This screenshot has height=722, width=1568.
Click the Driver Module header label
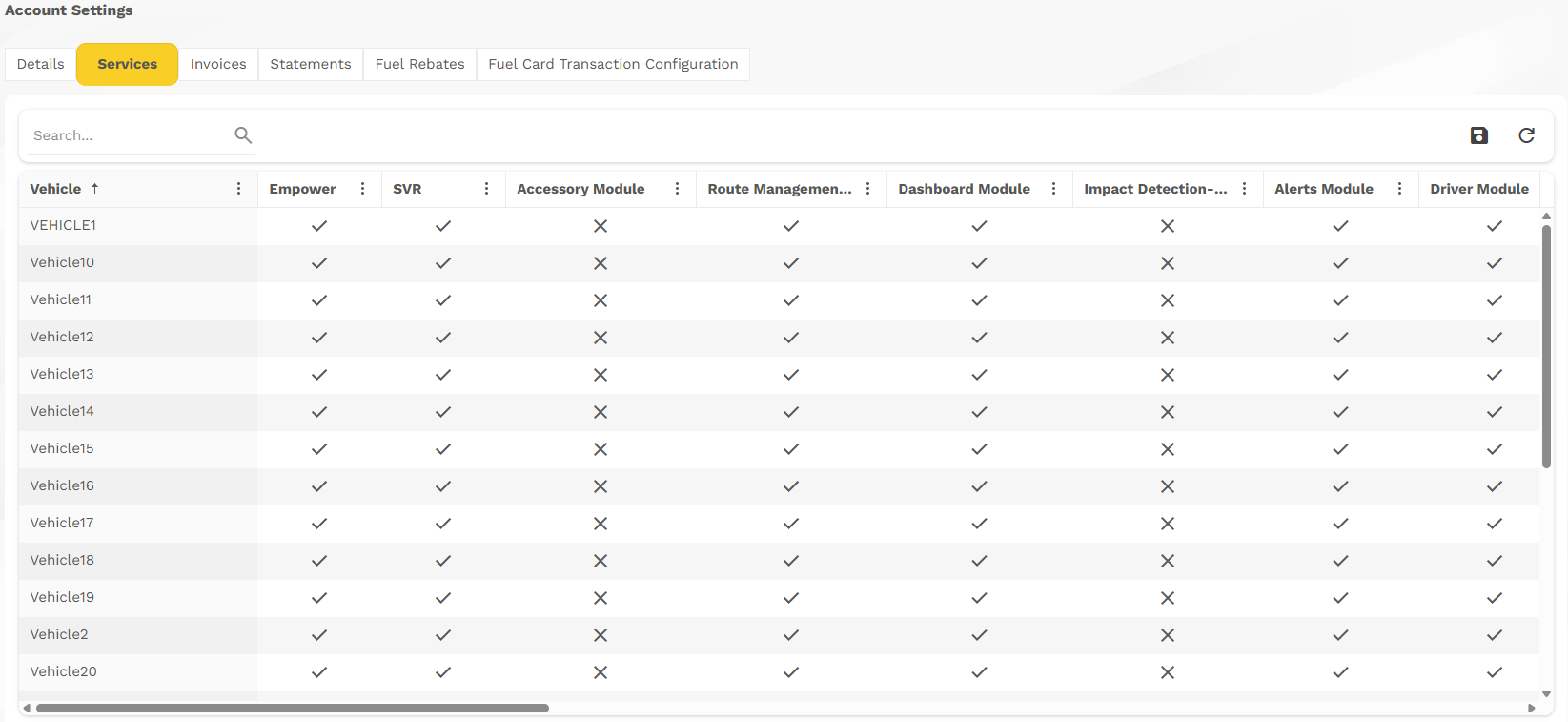click(x=1479, y=189)
